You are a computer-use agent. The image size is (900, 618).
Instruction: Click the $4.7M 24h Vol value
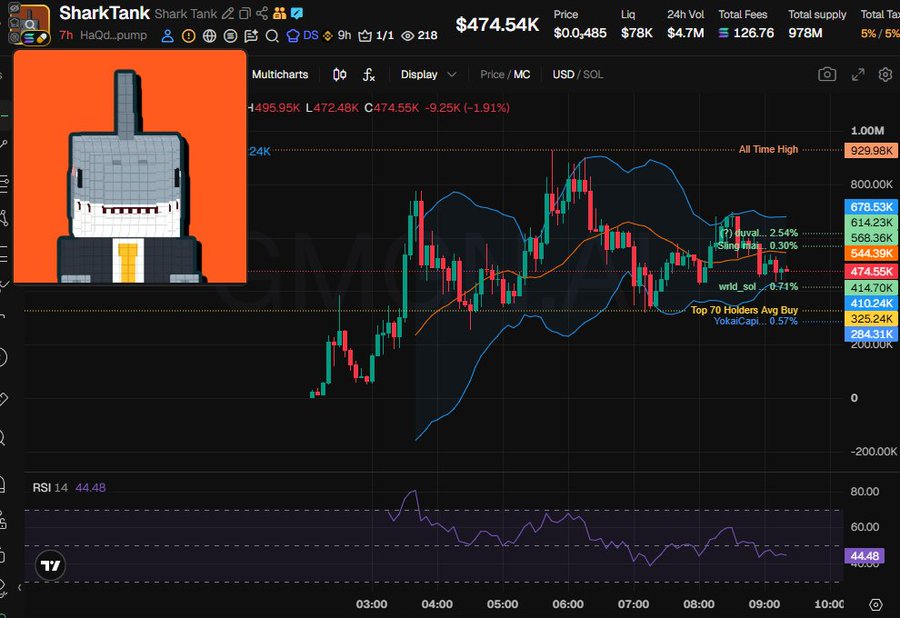(685, 33)
